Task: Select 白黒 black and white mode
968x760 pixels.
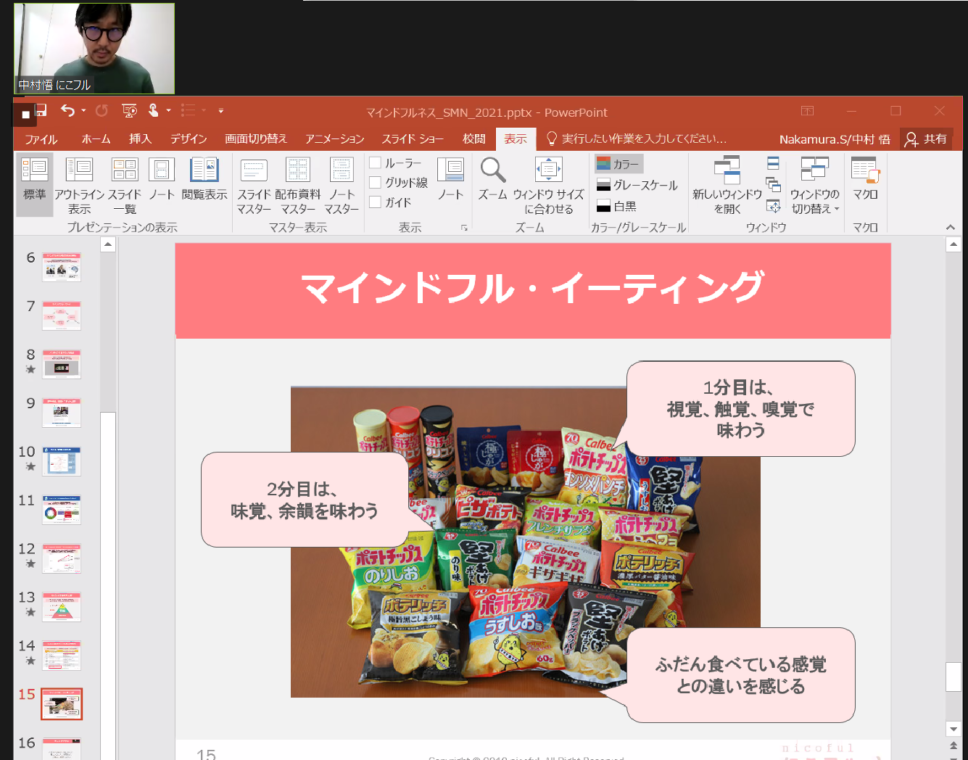Action: click(617, 206)
